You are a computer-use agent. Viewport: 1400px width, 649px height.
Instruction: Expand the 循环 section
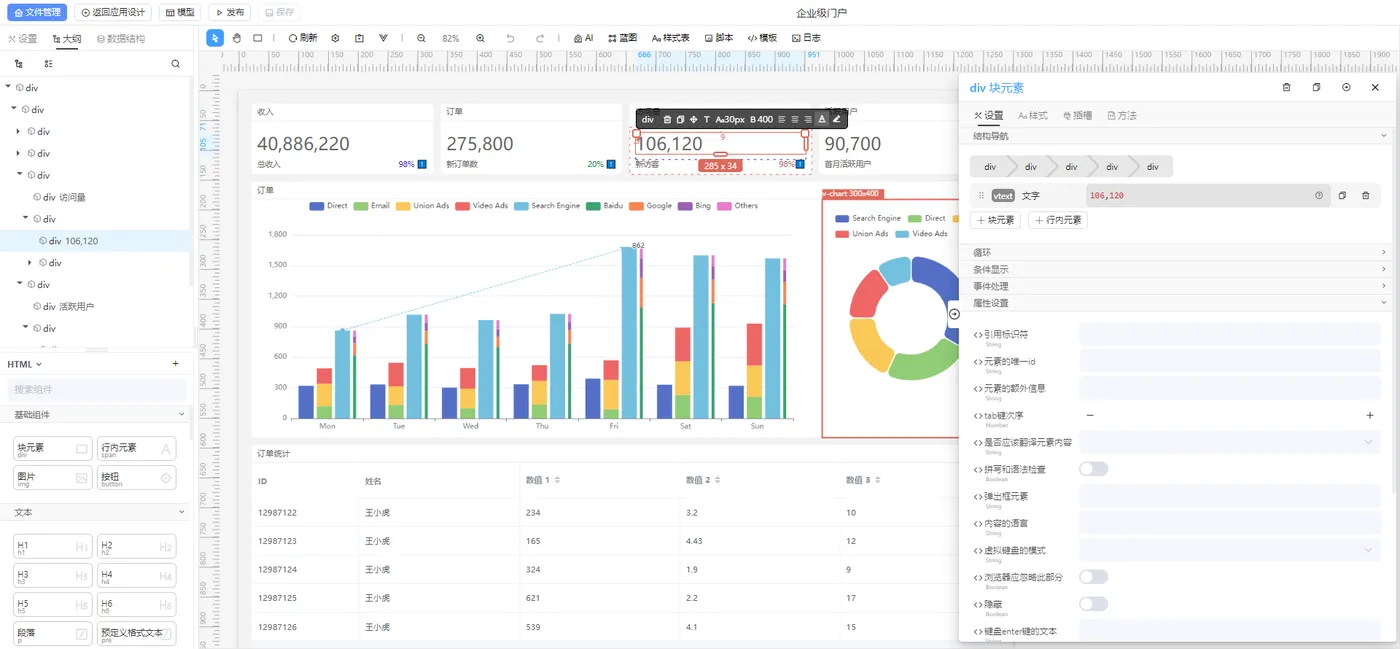pos(1179,253)
